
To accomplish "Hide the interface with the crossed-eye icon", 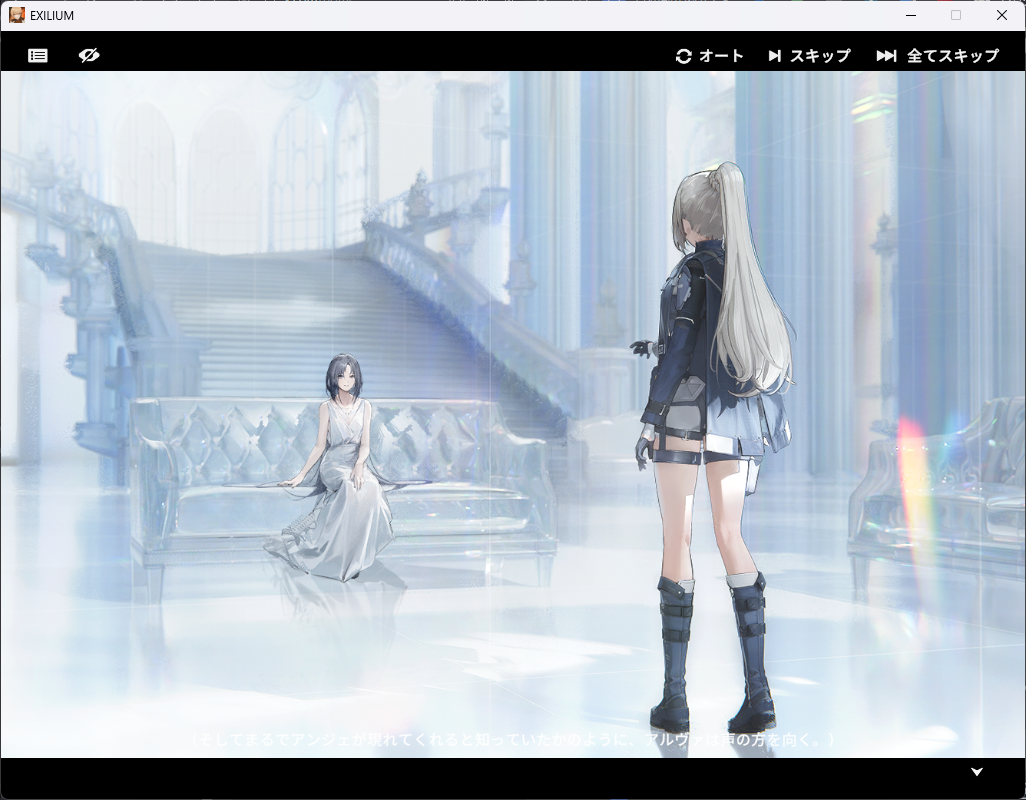I will click(89, 56).
